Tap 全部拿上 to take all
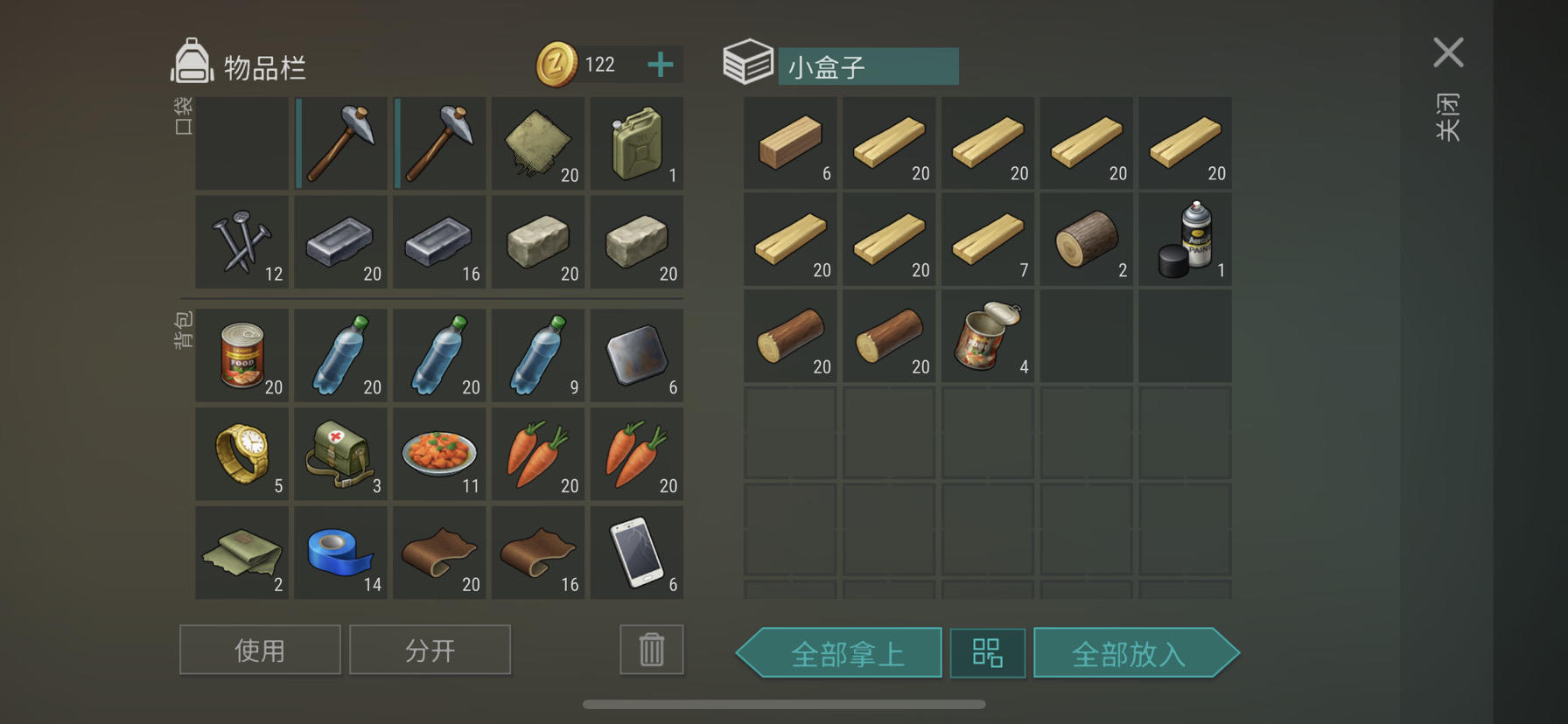Image resolution: width=1568 pixels, height=724 pixels. pos(839,653)
